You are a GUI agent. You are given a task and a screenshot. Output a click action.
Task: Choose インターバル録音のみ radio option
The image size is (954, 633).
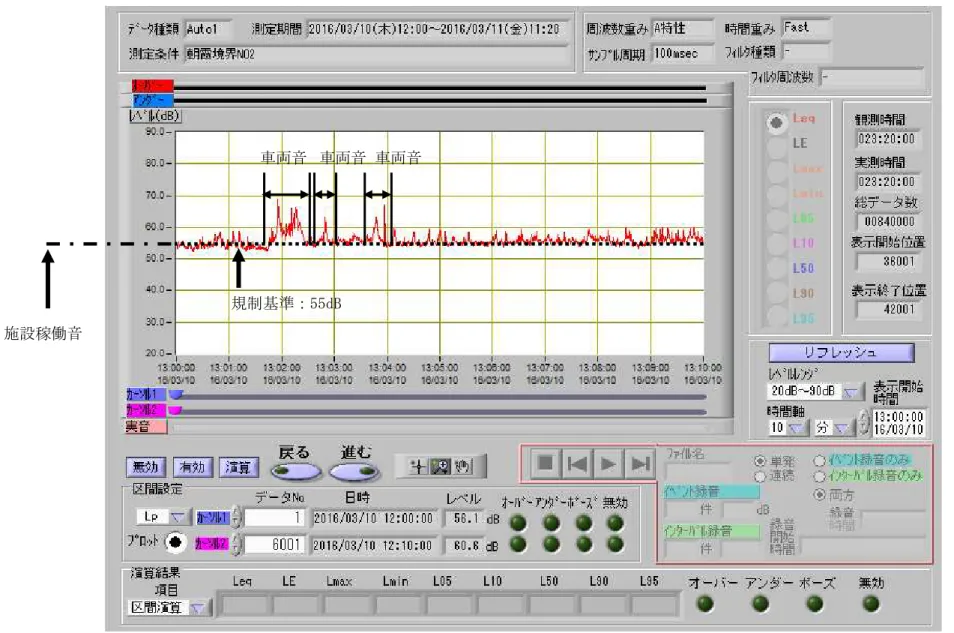coord(820,476)
